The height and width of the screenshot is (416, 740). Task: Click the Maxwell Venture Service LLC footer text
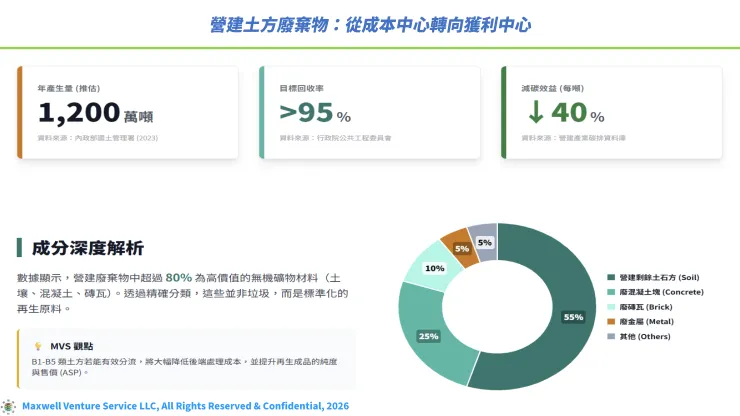click(185, 406)
